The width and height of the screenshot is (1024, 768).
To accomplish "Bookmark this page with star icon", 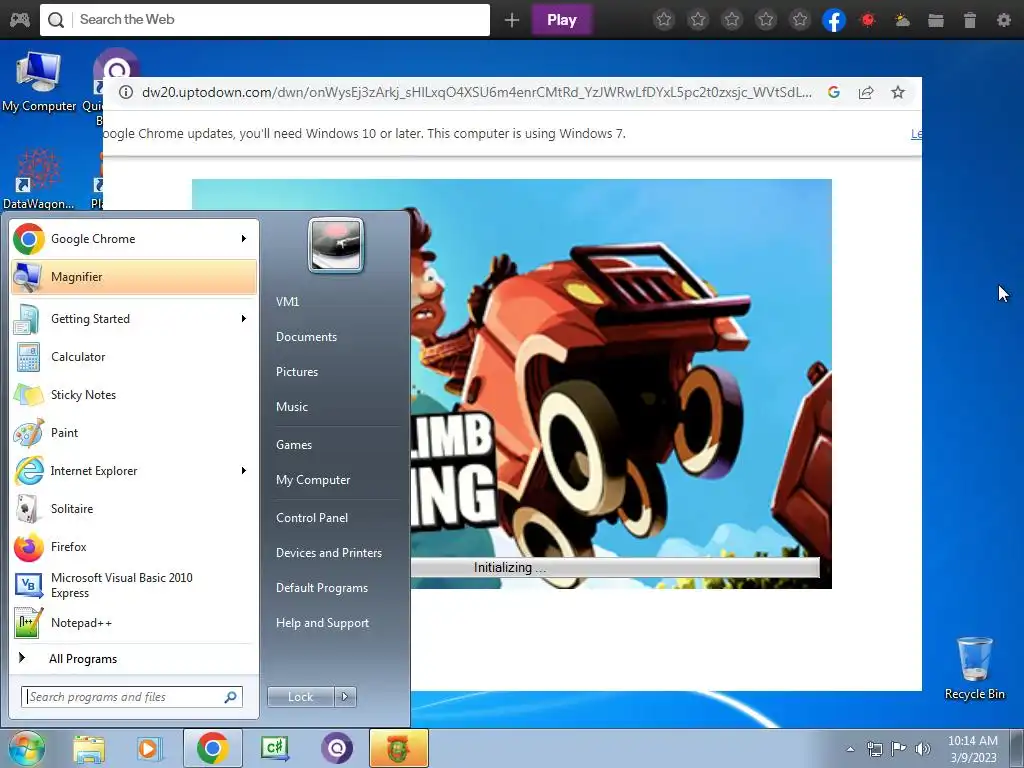I will (898, 93).
